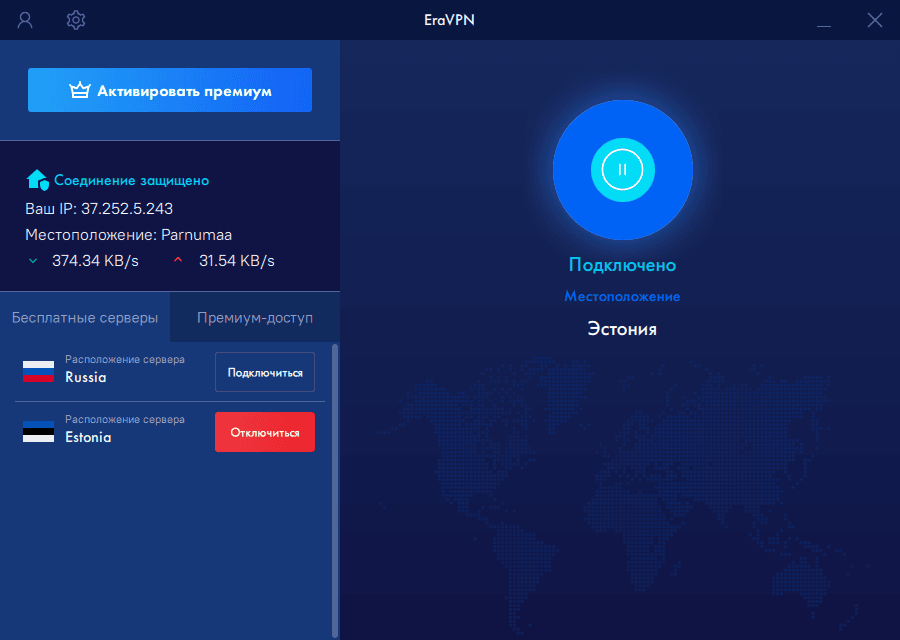Click the upload speed up arrow
This screenshot has width=900, height=640.
(x=178, y=260)
